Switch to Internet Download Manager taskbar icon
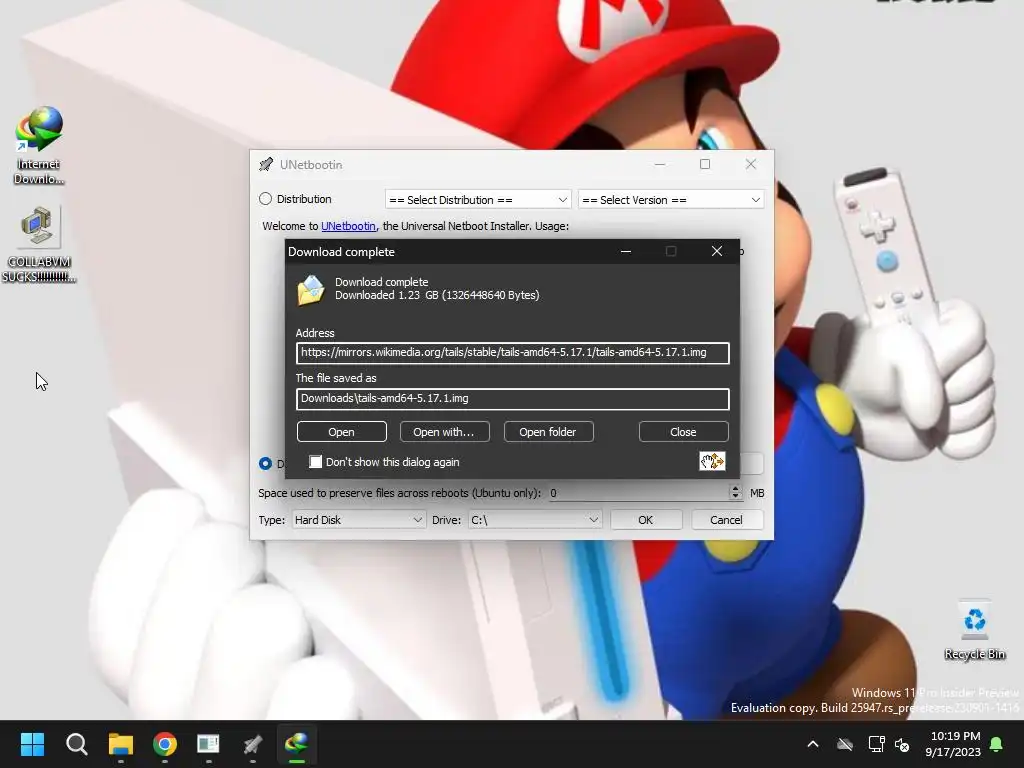1024x768 pixels. pyautogui.click(x=296, y=744)
